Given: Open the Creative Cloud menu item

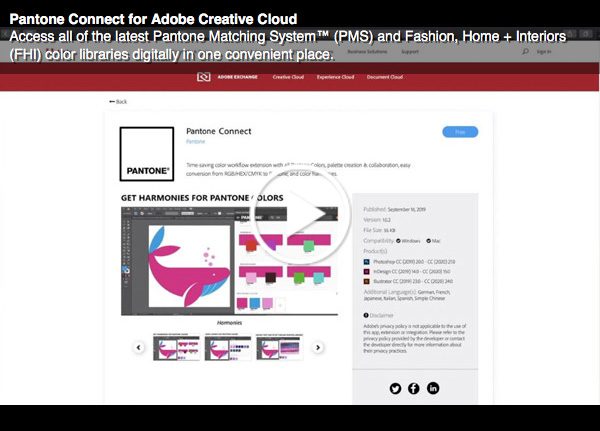Looking at the screenshot, I should (288, 77).
